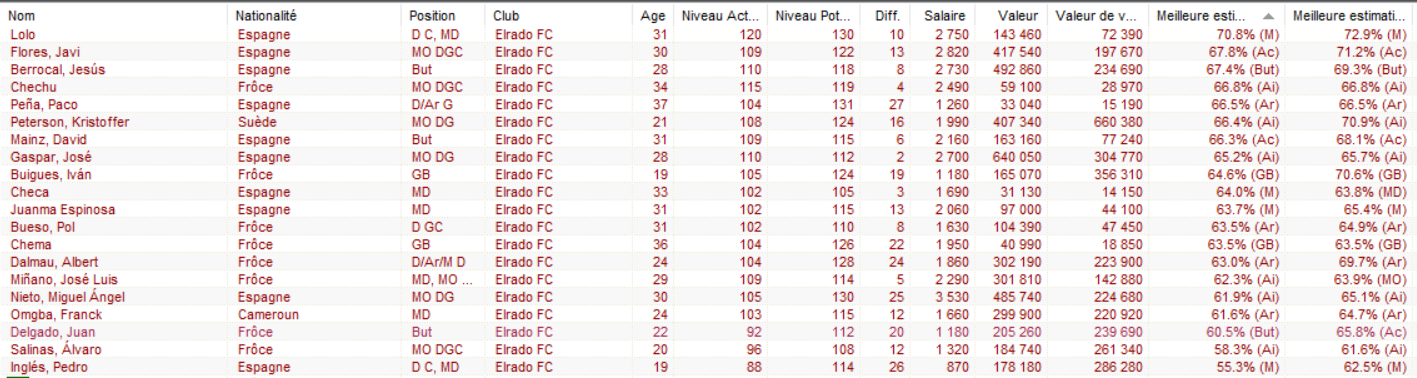Click the Position column header

point(444,17)
